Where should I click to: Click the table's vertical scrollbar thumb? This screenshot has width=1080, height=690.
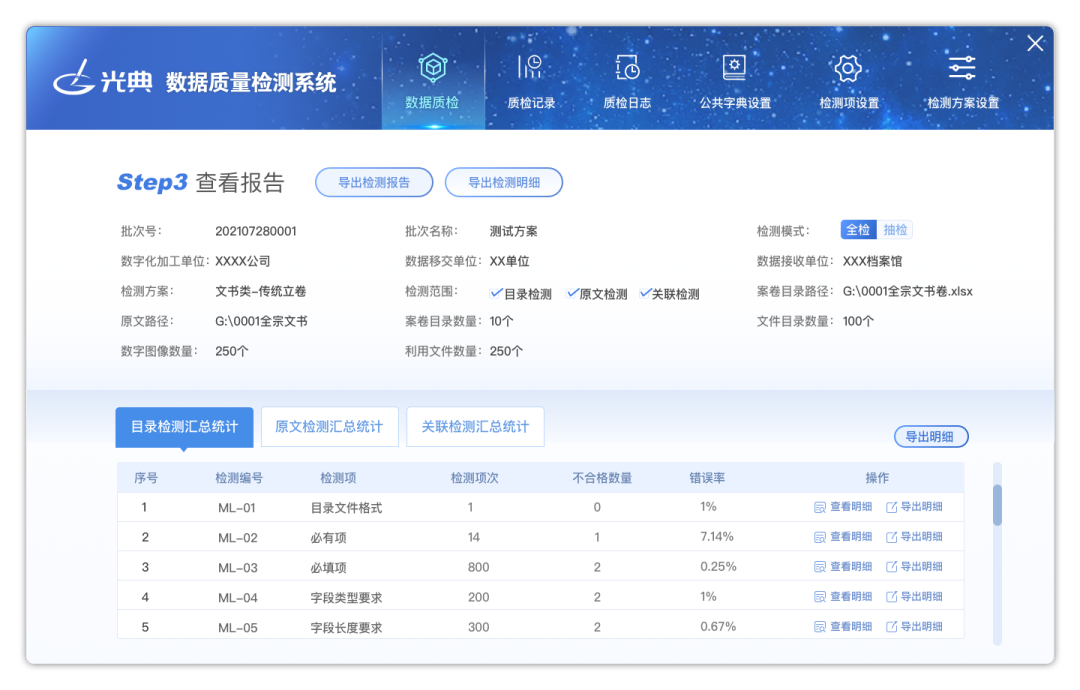click(997, 505)
